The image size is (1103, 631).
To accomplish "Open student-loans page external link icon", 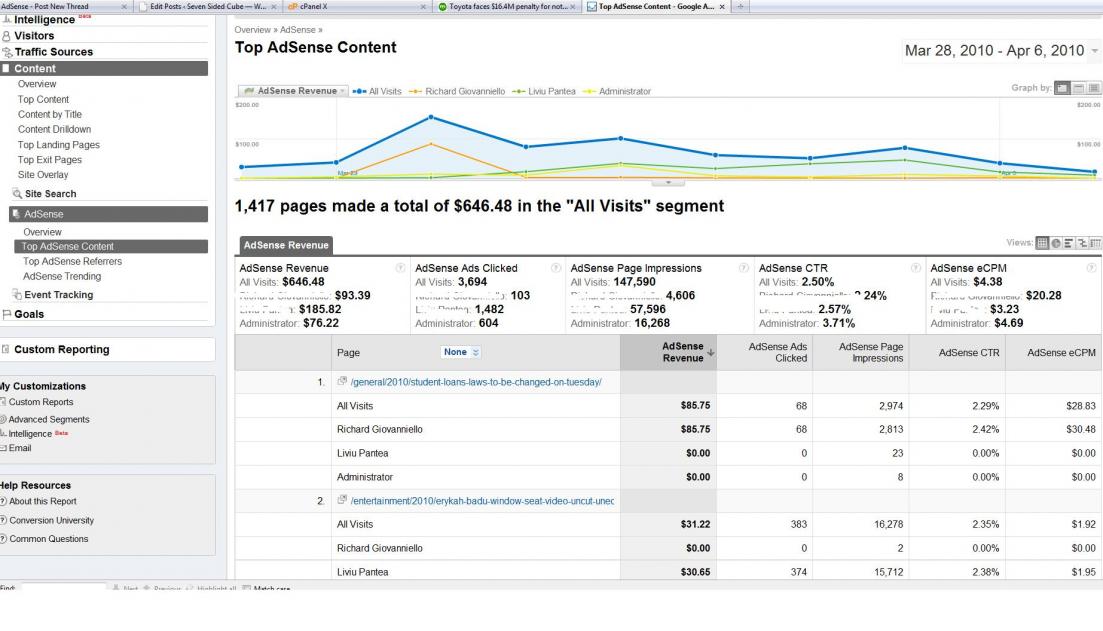I will pyautogui.click(x=342, y=381).
